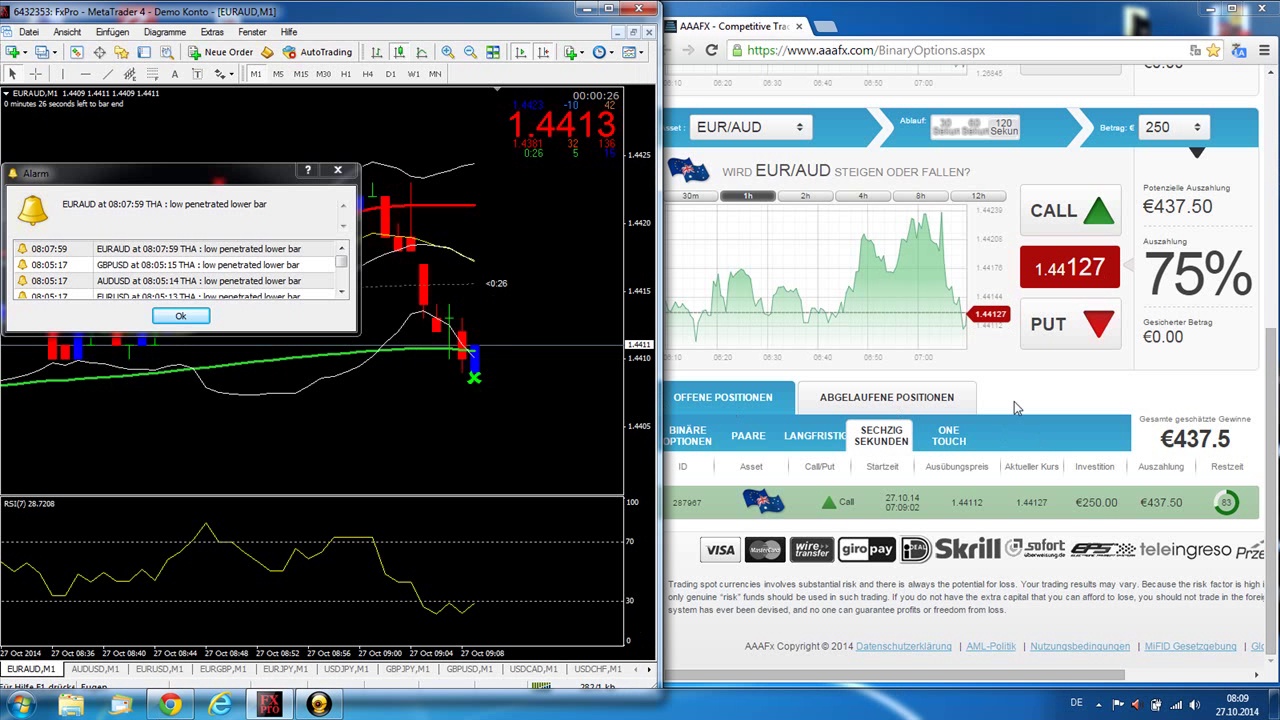The height and width of the screenshot is (720, 1280).
Task: Open the EUR/AUD asset dropdown
Action: [x=749, y=127]
